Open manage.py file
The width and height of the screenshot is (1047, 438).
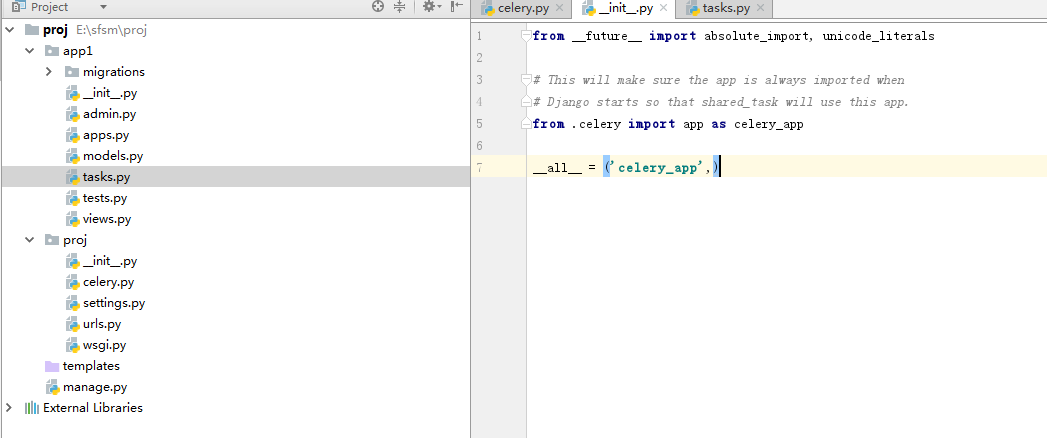[x=95, y=387]
